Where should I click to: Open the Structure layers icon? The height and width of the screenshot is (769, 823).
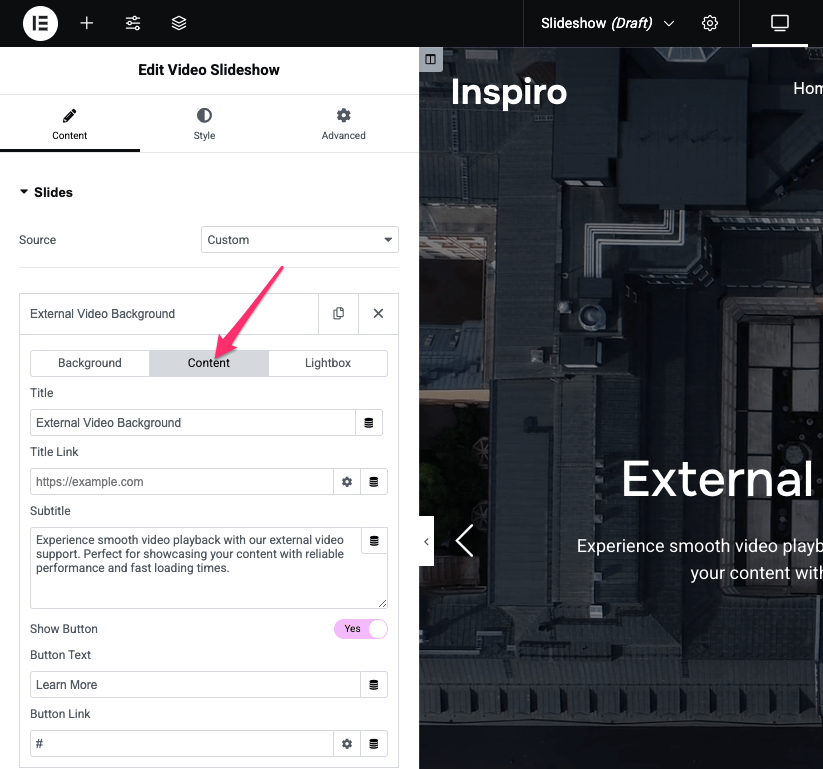[x=178, y=23]
